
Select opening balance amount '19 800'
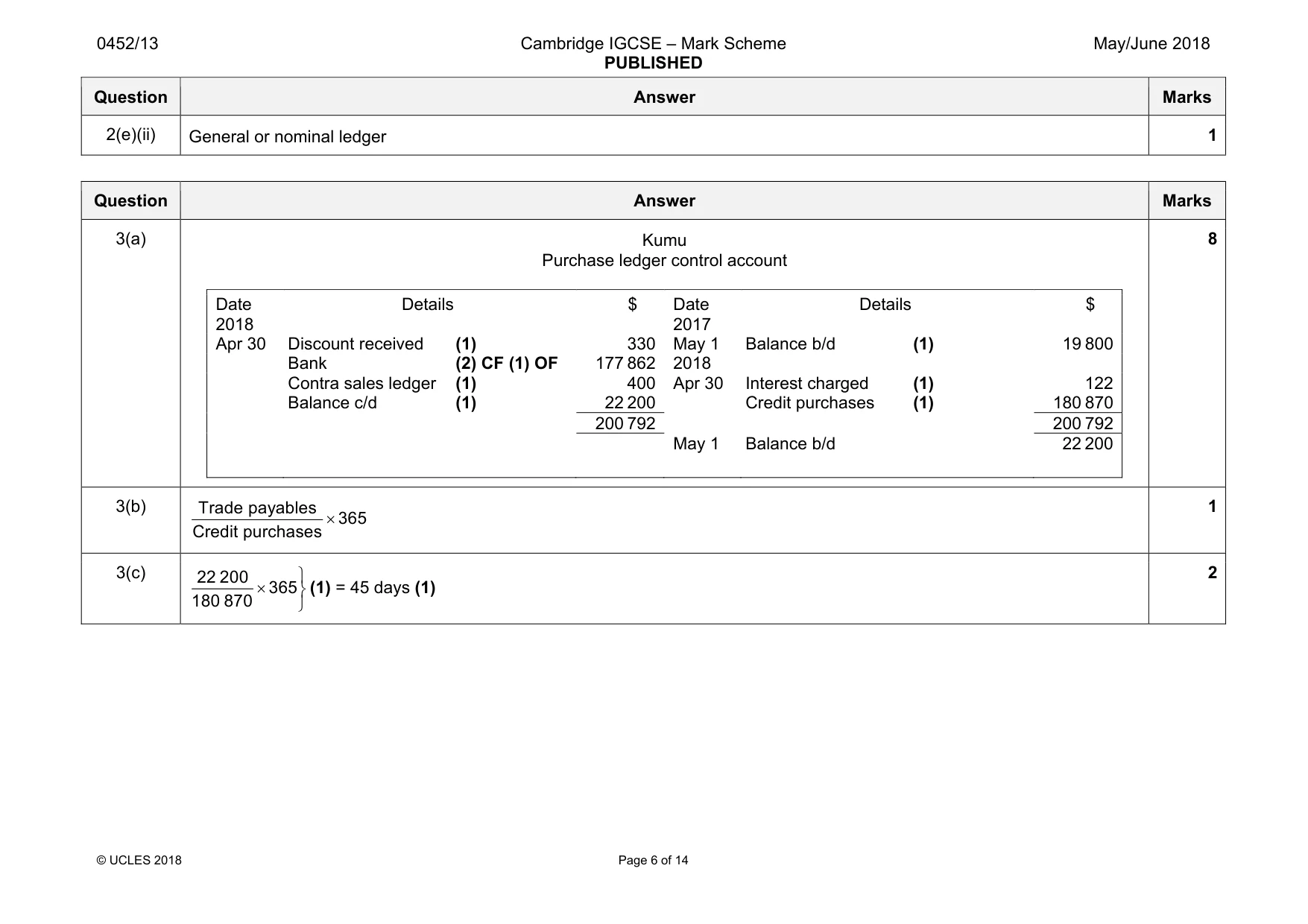coord(1087,344)
